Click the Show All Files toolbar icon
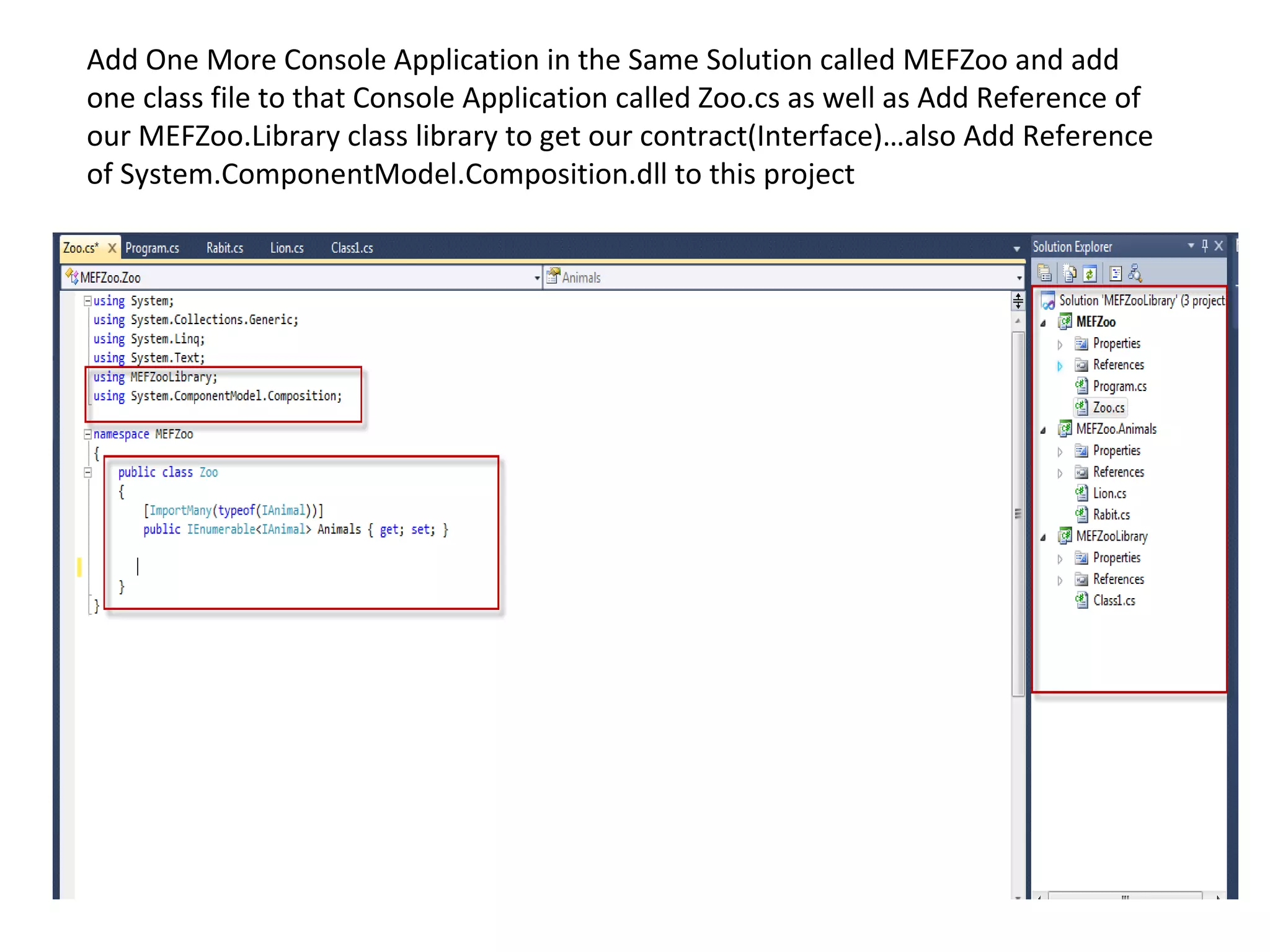Viewport: 1270px width, 952px height. (x=1069, y=273)
